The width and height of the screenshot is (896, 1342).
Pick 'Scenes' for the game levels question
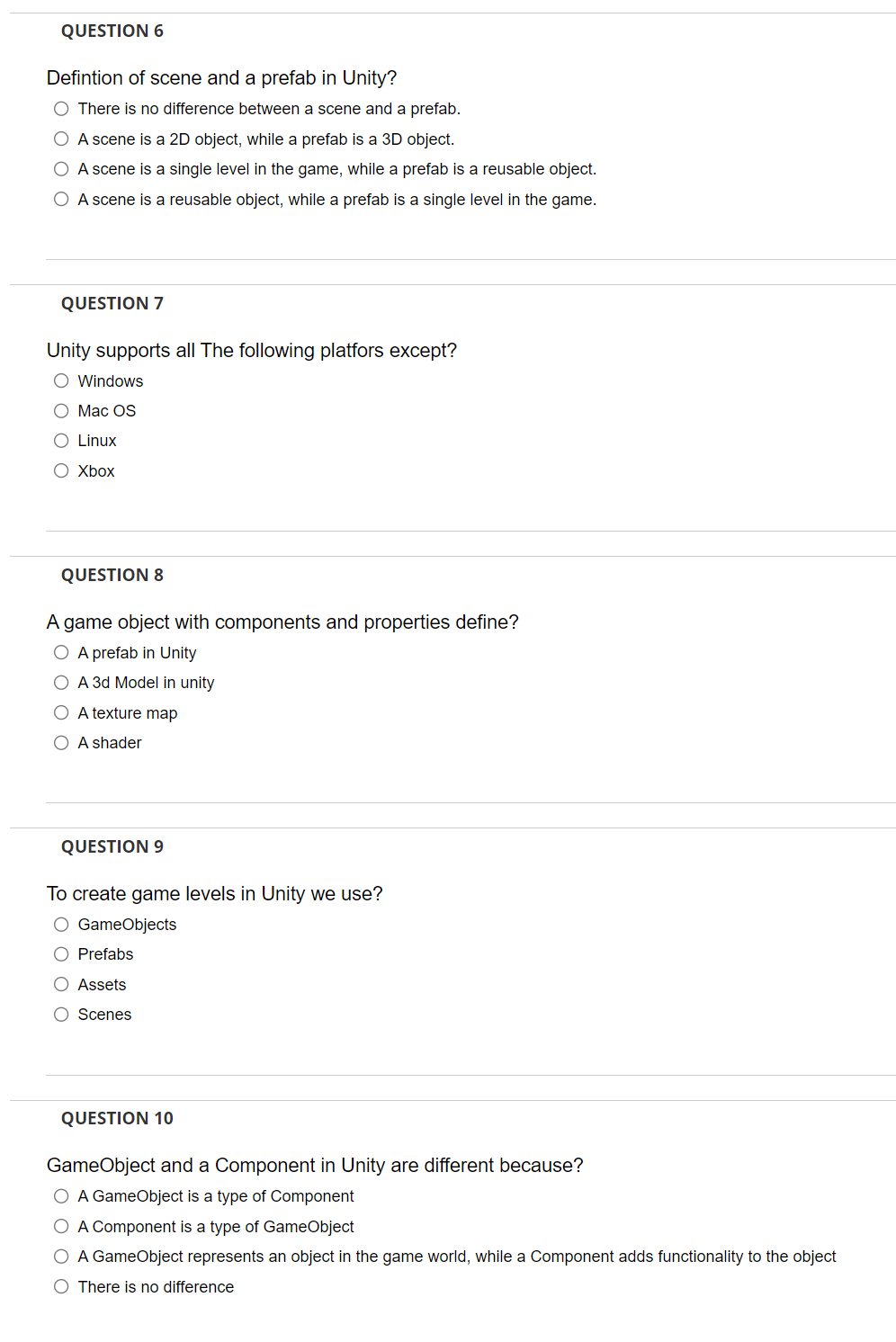[x=61, y=1014]
